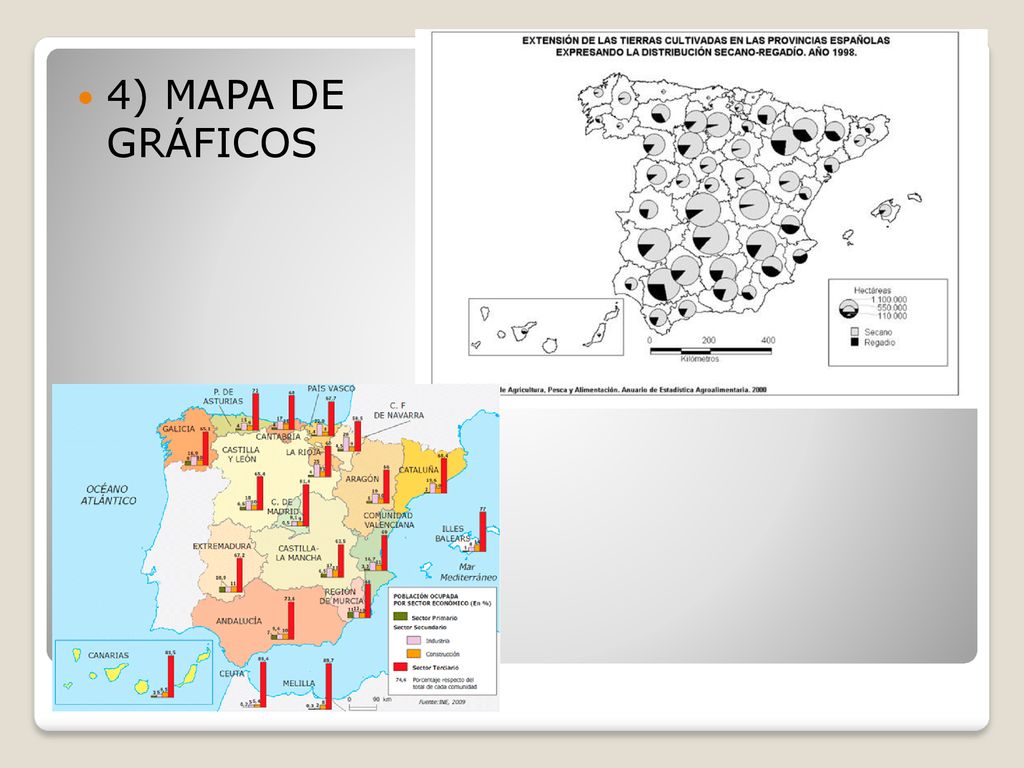The height and width of the screenshot is (768, 1024).
Task: Click the "GALICIA" region label
Action: click(178, 428)
